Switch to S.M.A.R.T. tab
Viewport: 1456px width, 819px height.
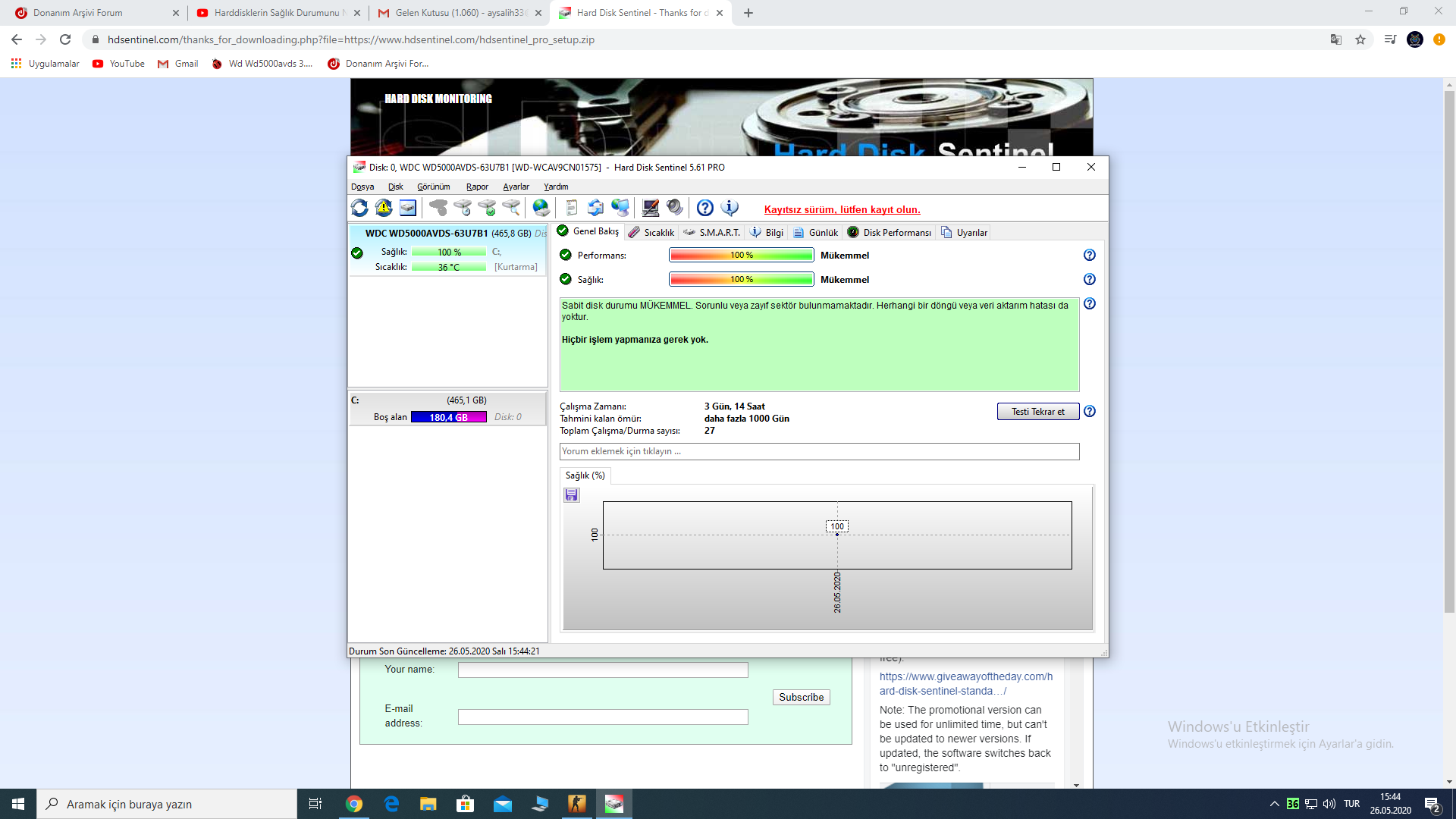pos(711,233)
